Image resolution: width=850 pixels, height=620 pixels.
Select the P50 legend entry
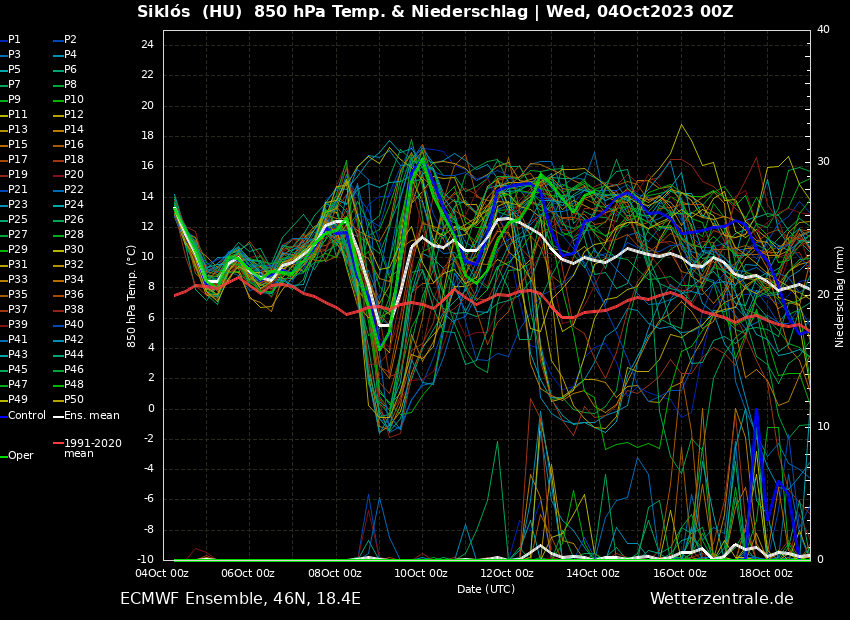click(x=74, y=400)
